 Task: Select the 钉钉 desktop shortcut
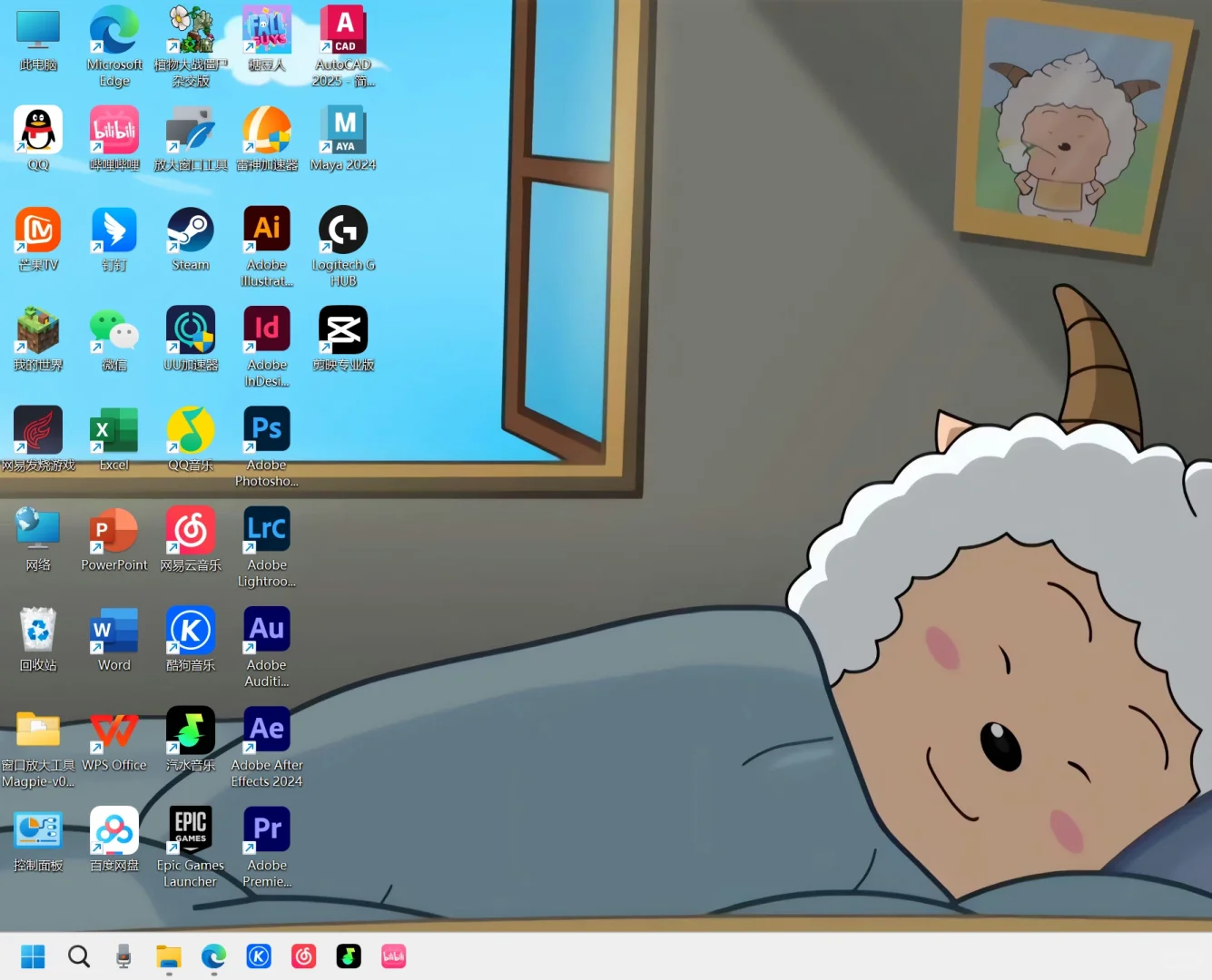click(x=114, y=240)
